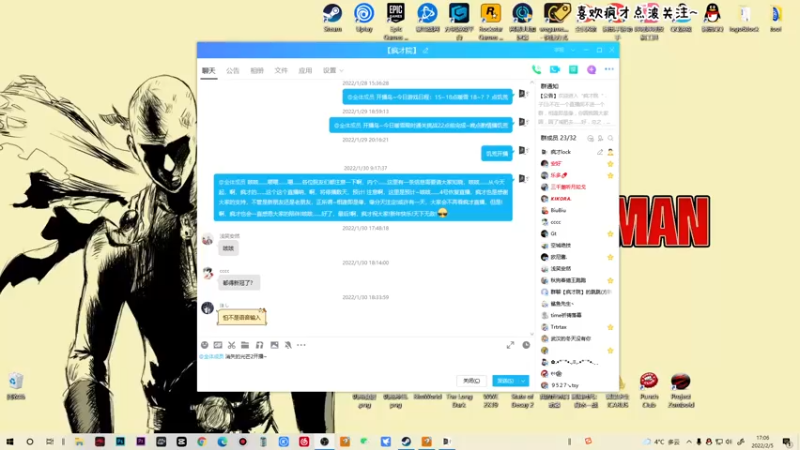The width and height of the screenshot is (800, 450).
Task: Select member 疯才lock in the member list
Action: pyautogui.click(x=576, y=152)
